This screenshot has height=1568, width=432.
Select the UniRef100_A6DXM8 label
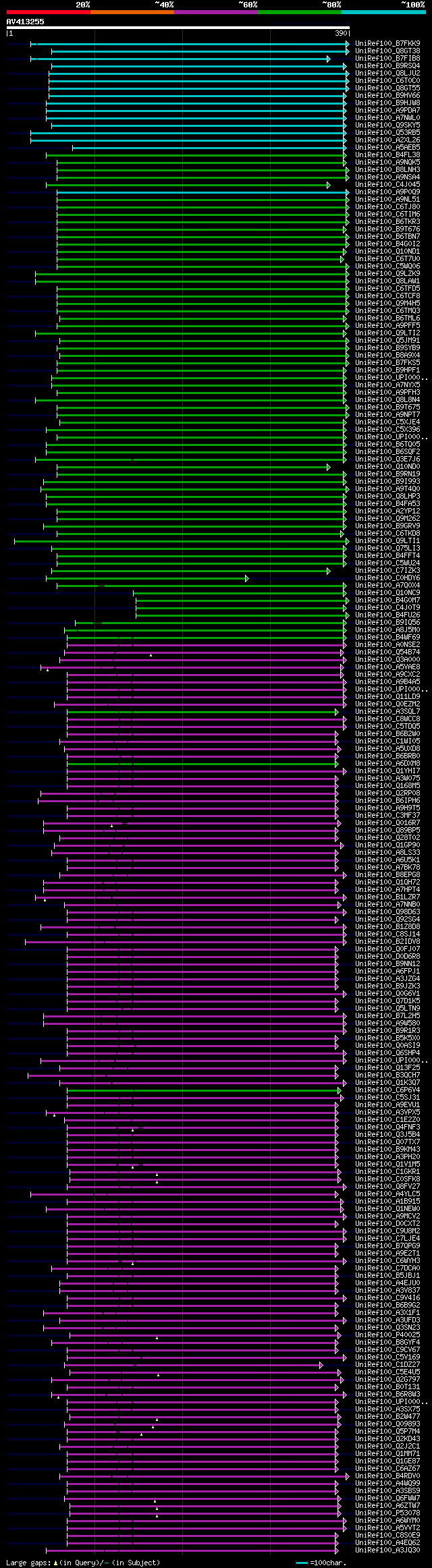pos(387,764)
